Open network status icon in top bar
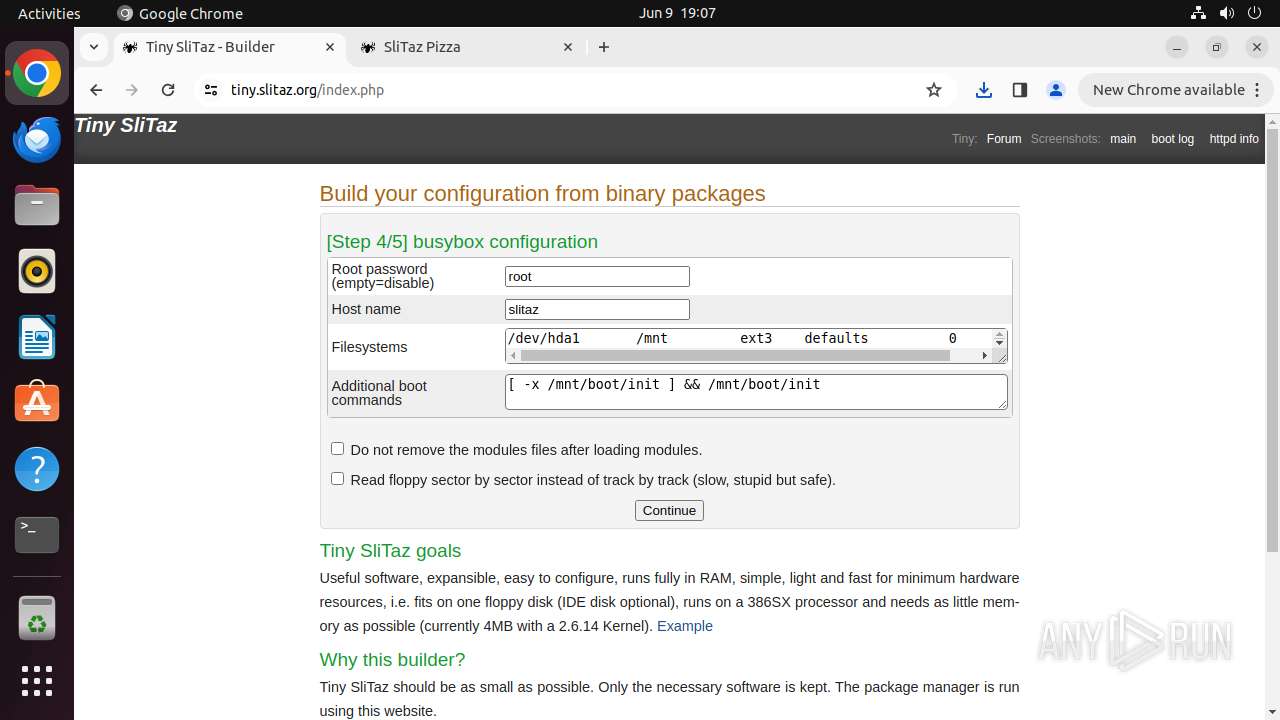 [1199, 13]
